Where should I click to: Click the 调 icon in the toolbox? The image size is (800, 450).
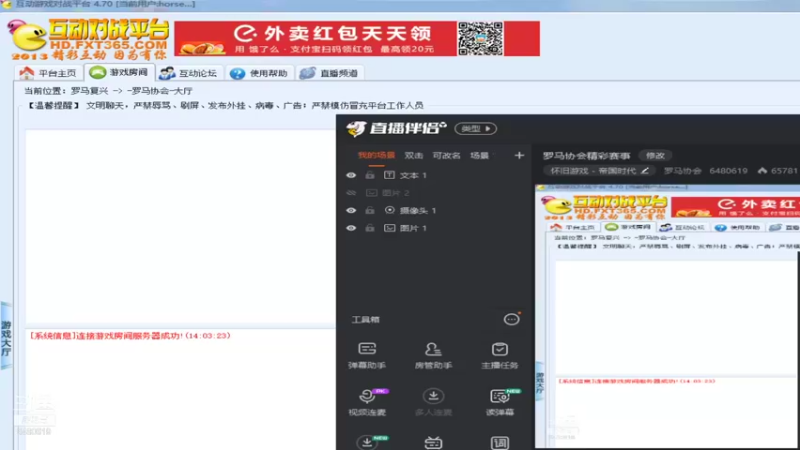[x=499, y=443]
